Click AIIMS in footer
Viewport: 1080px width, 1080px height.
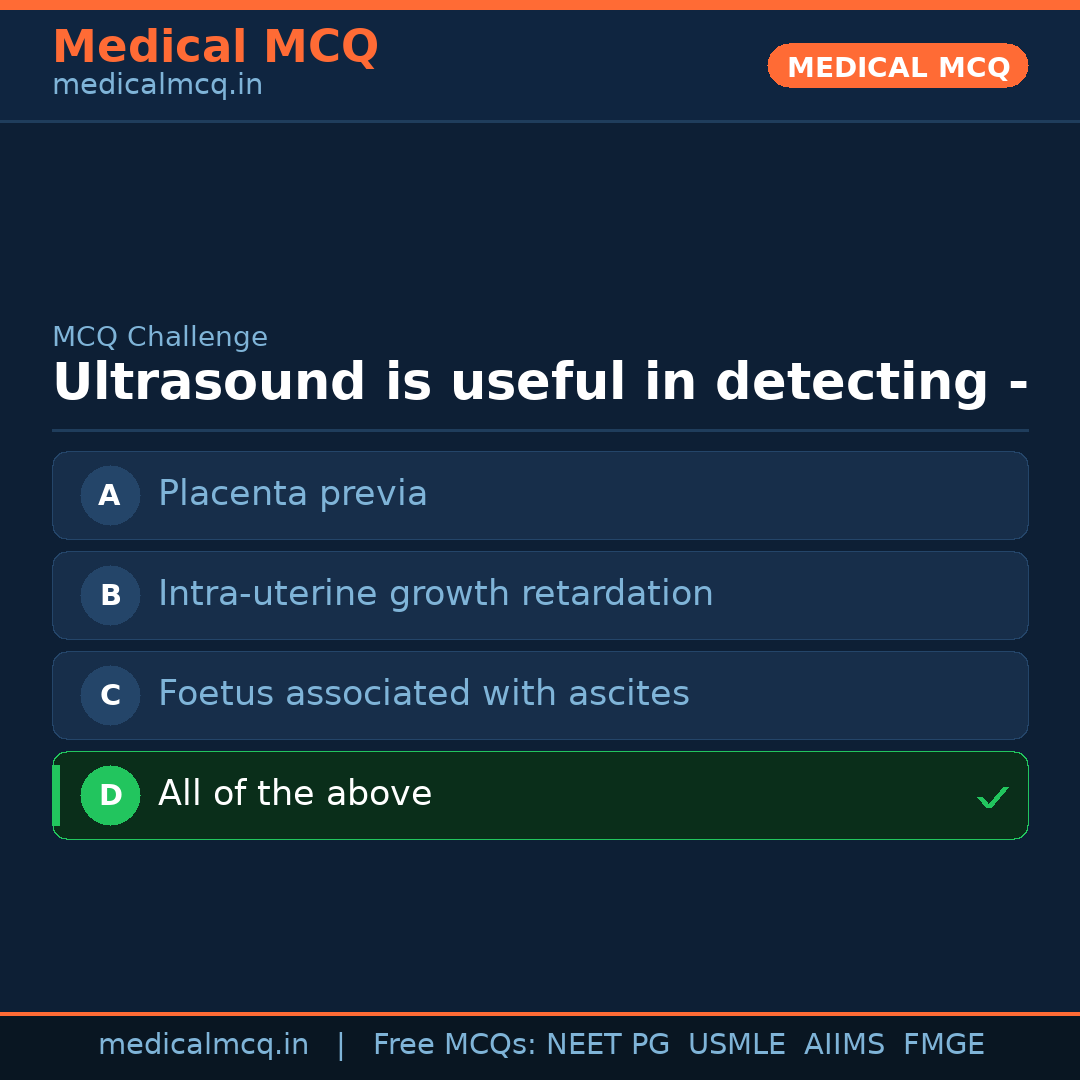pos(844,1045)
